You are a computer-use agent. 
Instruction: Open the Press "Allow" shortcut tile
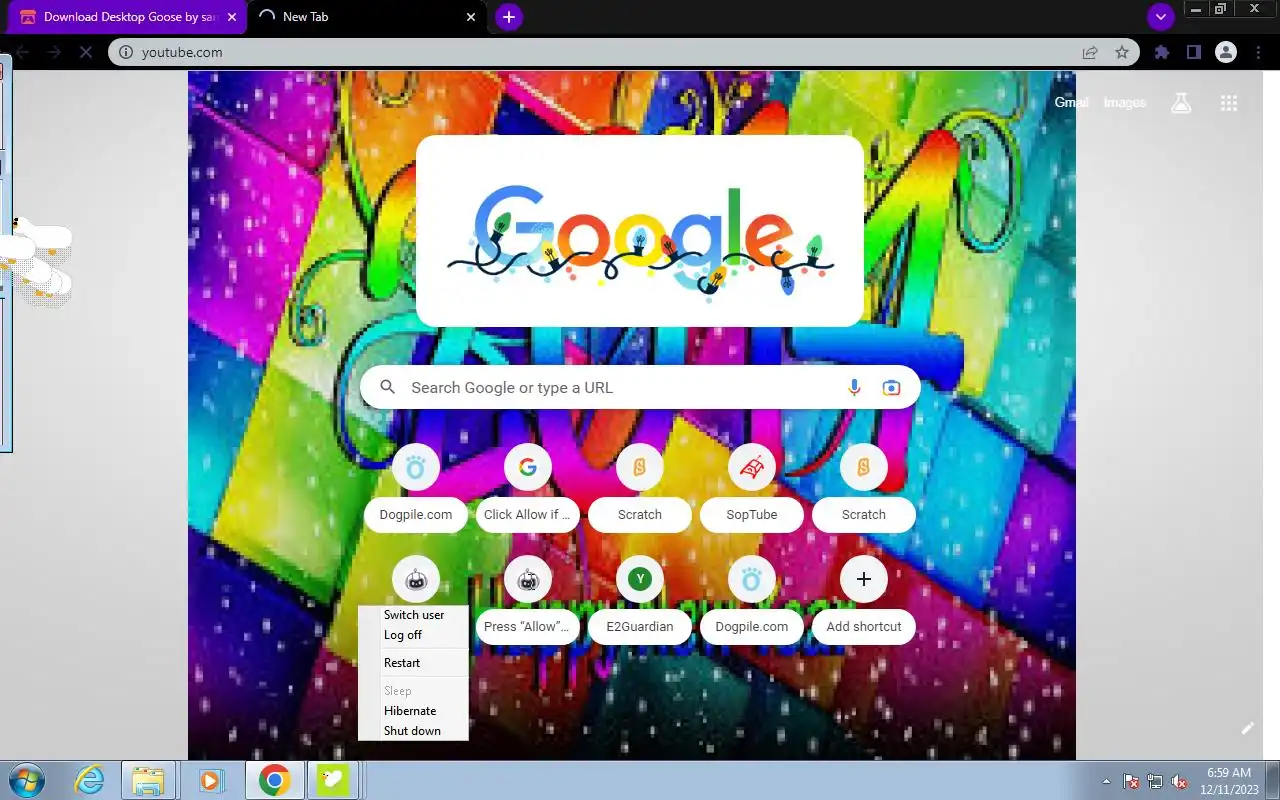pyautogui.click(x=528, y=599)
